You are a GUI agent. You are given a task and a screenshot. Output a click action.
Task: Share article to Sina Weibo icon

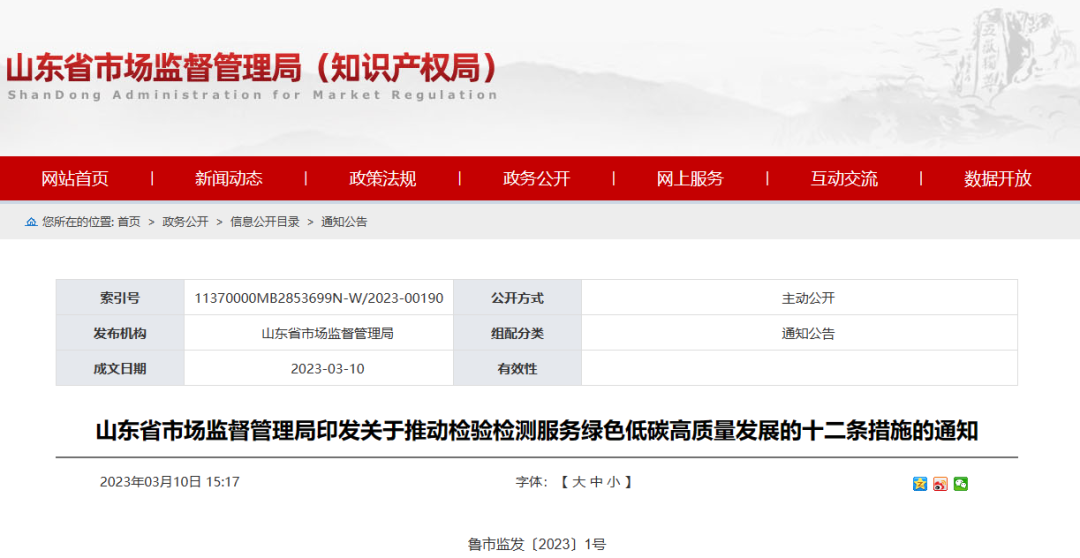click(940, 484)
